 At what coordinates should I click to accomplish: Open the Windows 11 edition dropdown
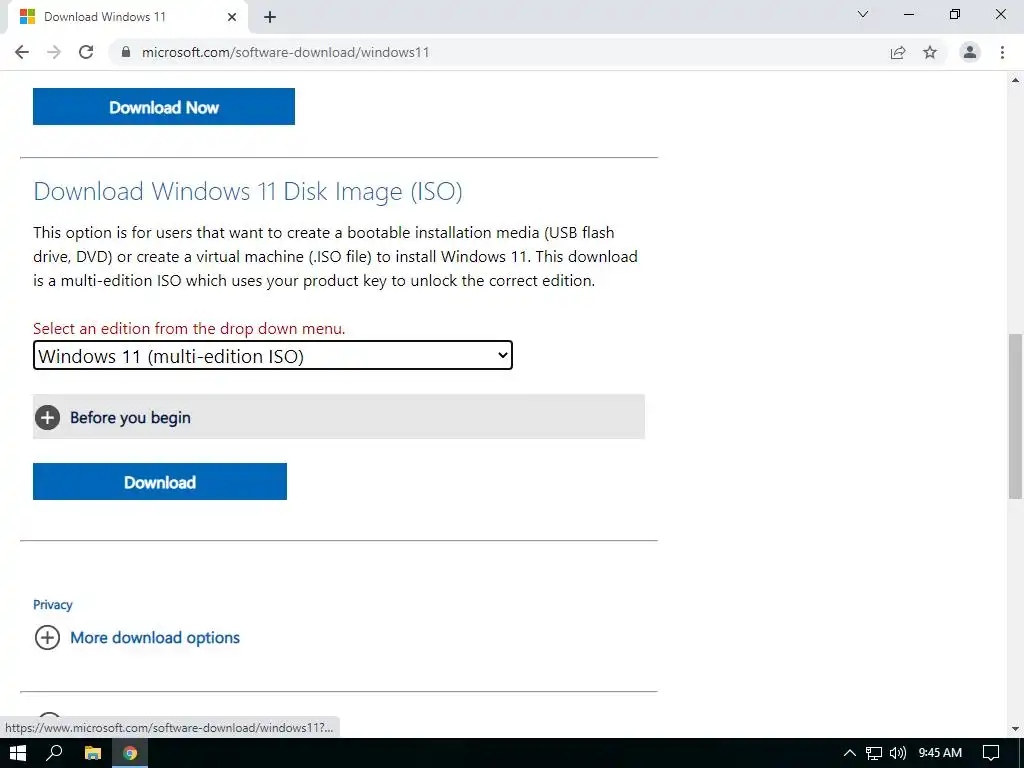pos(273,355)
